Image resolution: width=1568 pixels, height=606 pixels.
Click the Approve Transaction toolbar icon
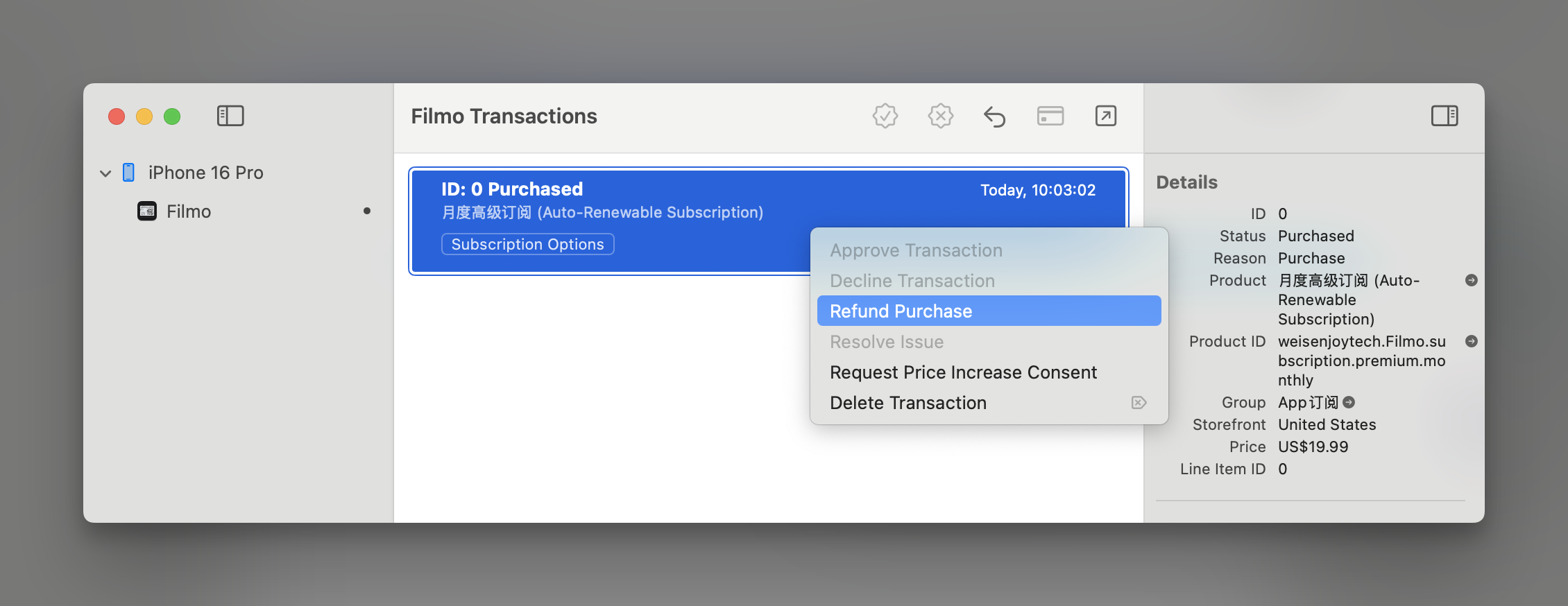point(885,116)
